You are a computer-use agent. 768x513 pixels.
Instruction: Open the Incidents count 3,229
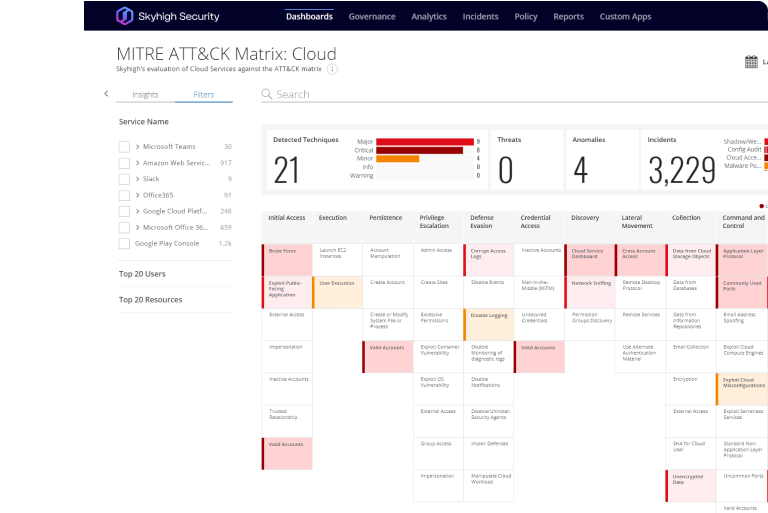[x=682, y=170]
